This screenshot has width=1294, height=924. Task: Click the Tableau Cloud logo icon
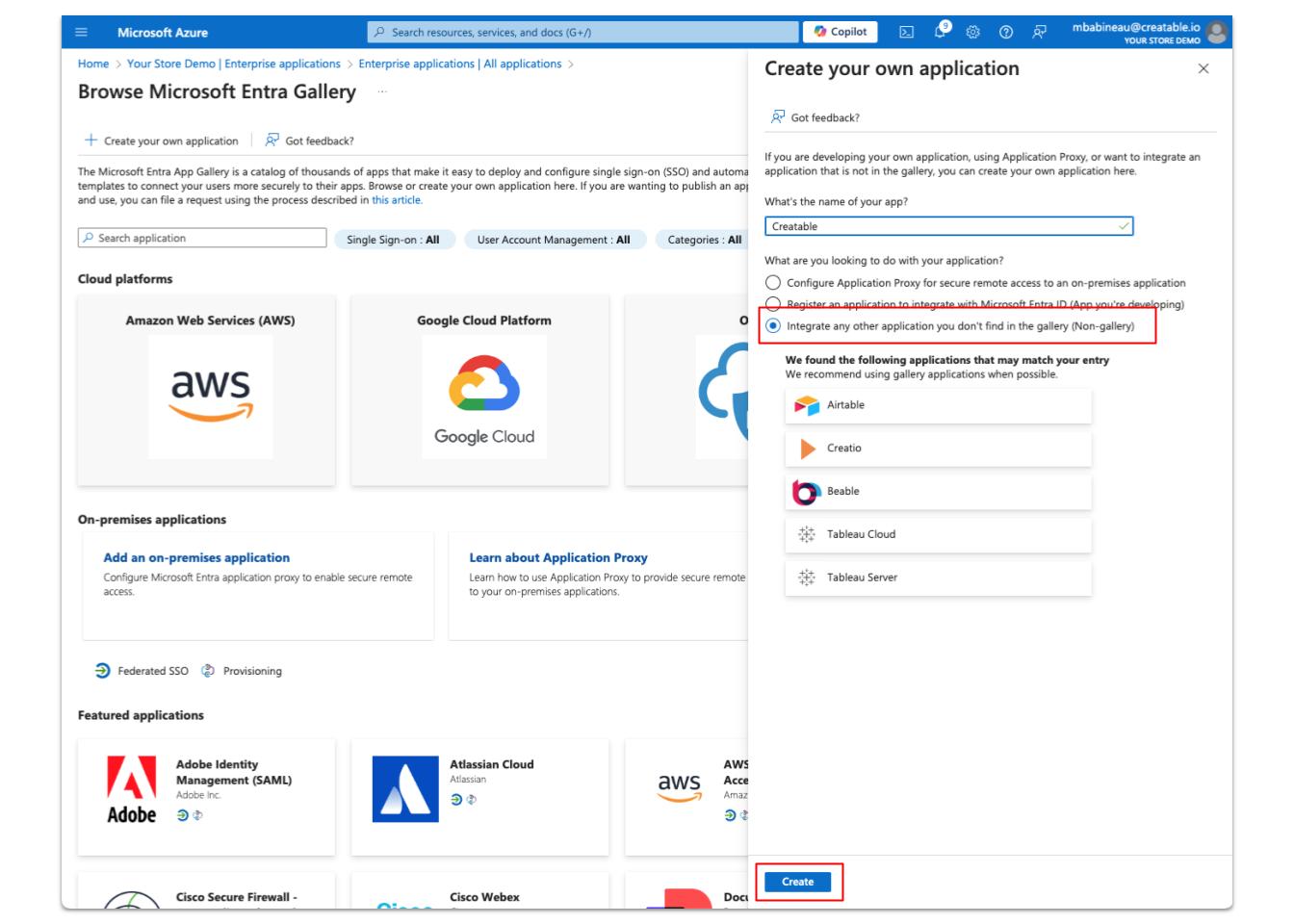click(807, 534)
